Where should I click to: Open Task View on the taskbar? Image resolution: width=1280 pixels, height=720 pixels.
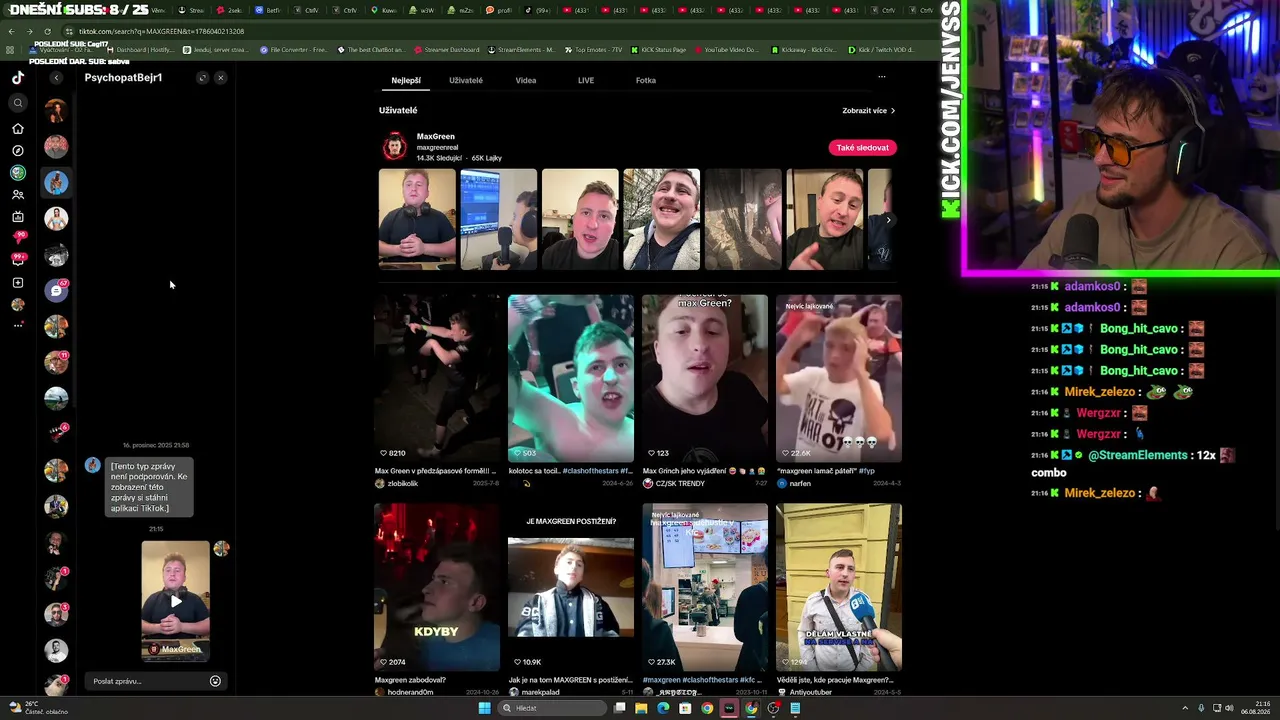tap(620, 708)
